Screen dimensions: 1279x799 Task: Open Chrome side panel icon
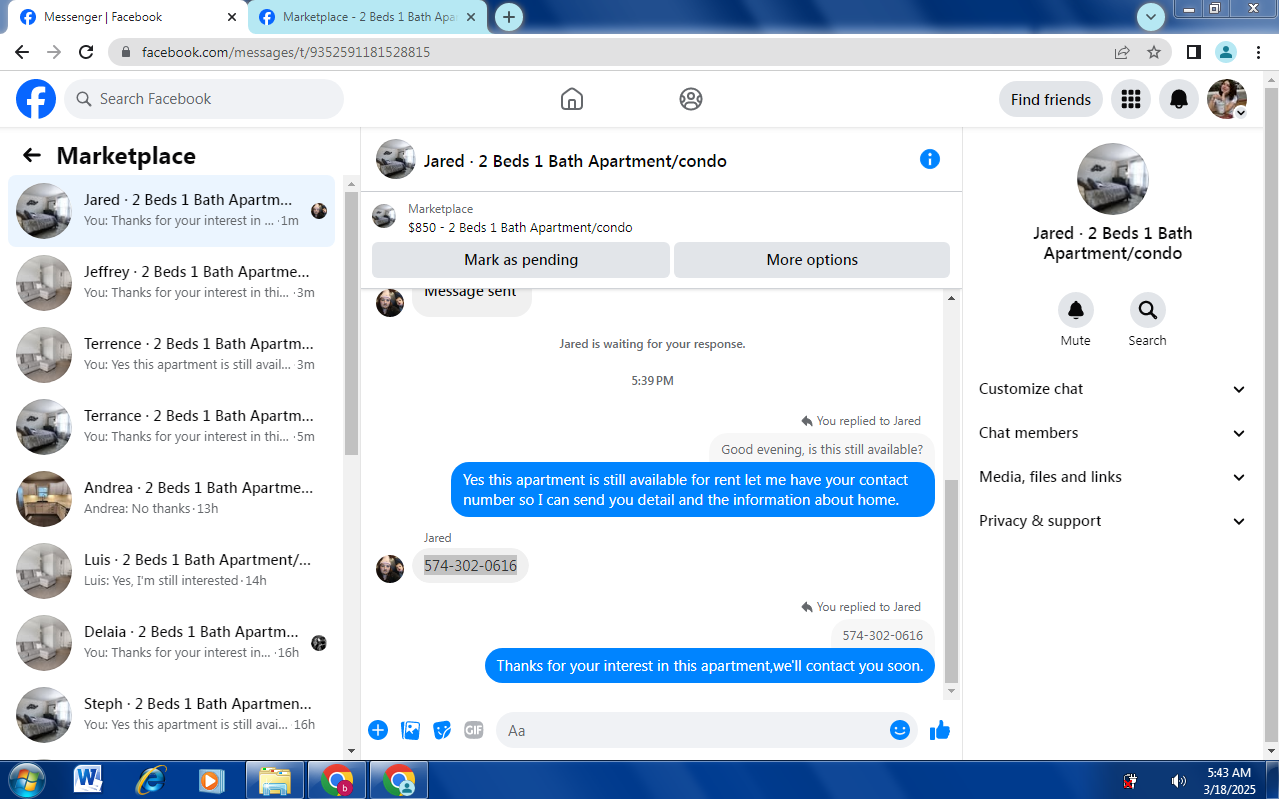[1194, 52]
